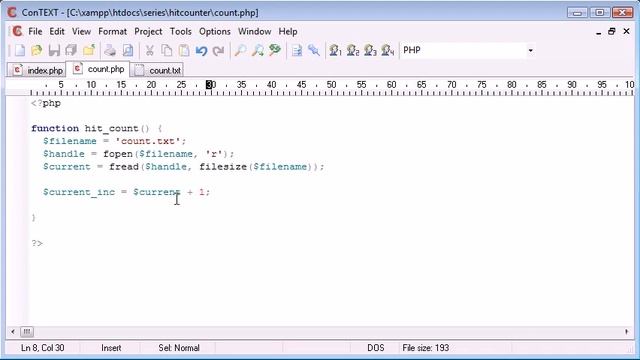The height and width of the screenshot is (360, 640).
Task: Open the File menu
Action: 35,31
